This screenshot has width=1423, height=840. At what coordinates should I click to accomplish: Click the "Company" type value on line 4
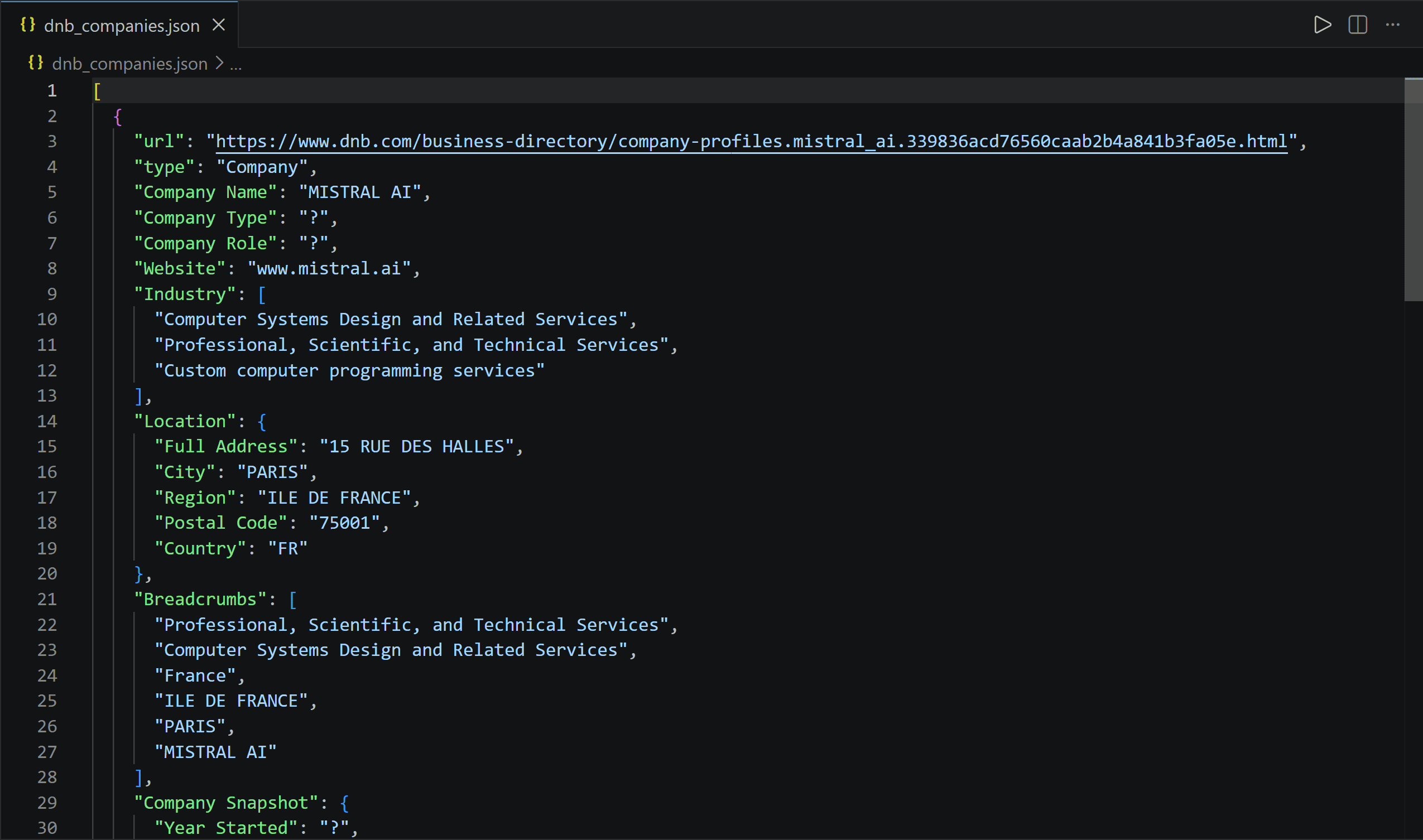(x=262, y=167)
